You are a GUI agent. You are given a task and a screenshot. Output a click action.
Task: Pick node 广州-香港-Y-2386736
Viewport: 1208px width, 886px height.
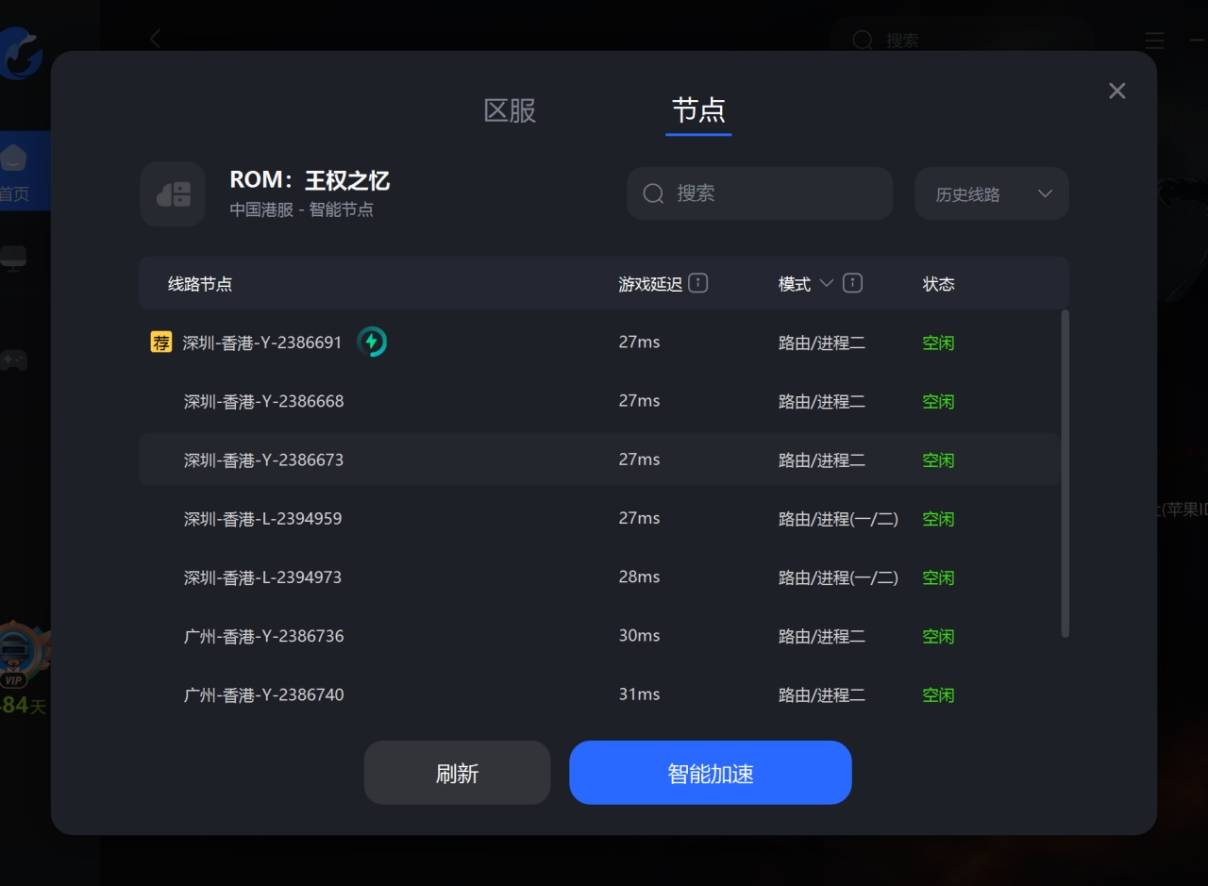[x=264, y=636]
